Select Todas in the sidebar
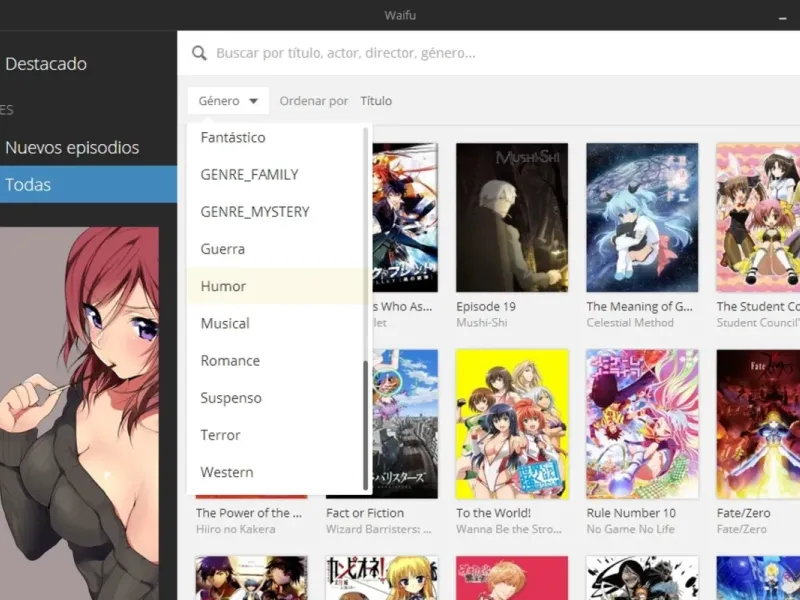Screen dimensions: 800x600 tap(88, 184)
